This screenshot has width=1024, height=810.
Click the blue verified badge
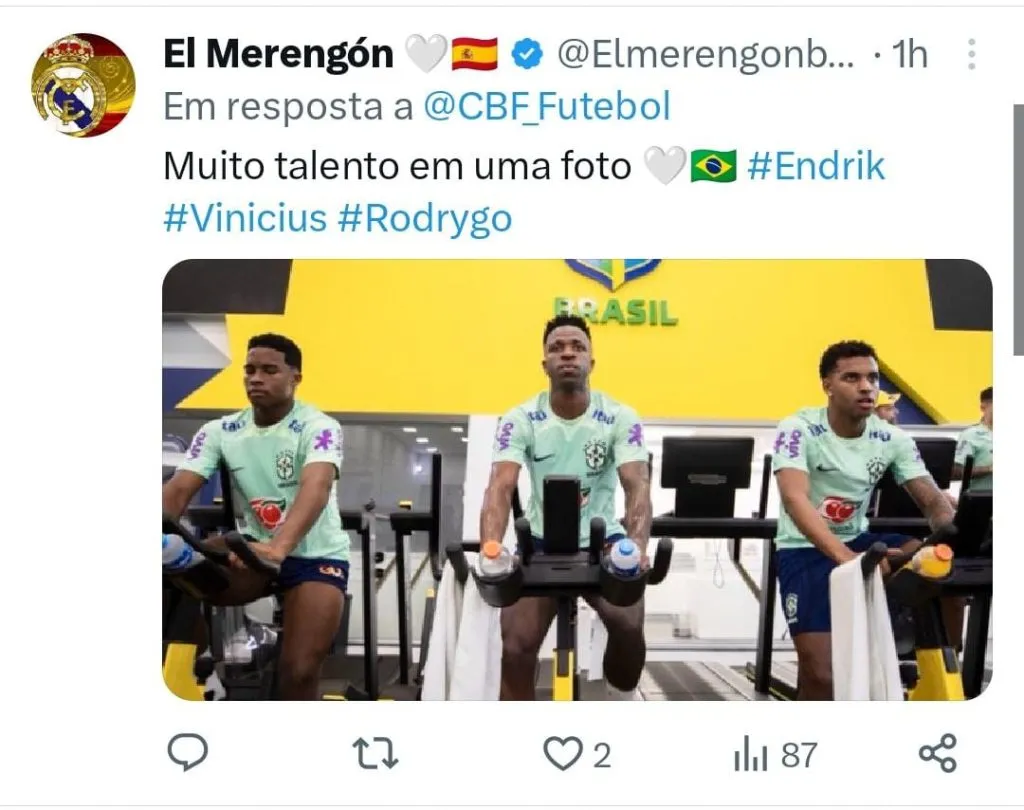[527, 54]
